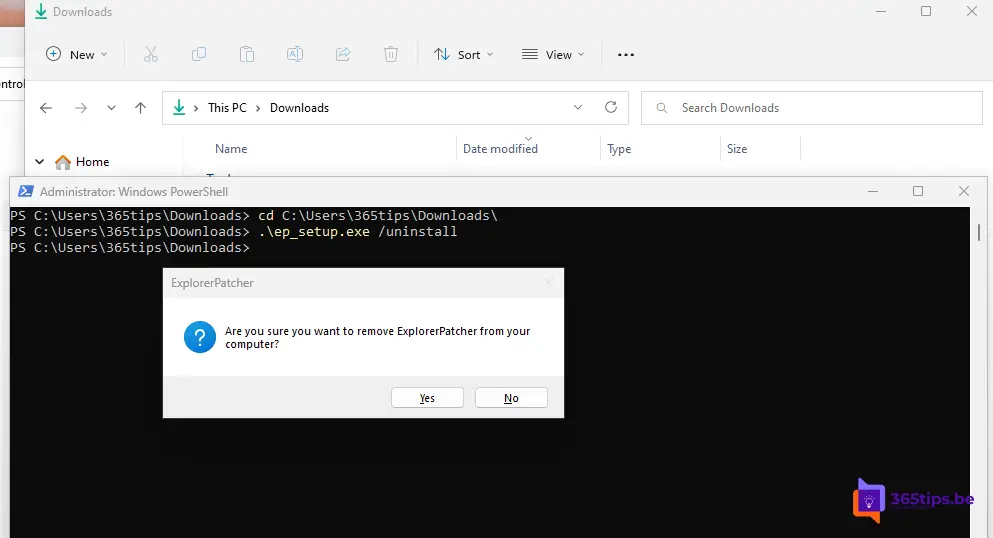
Task: Open the New item dropdown
Action: click(x=79, y=55)
